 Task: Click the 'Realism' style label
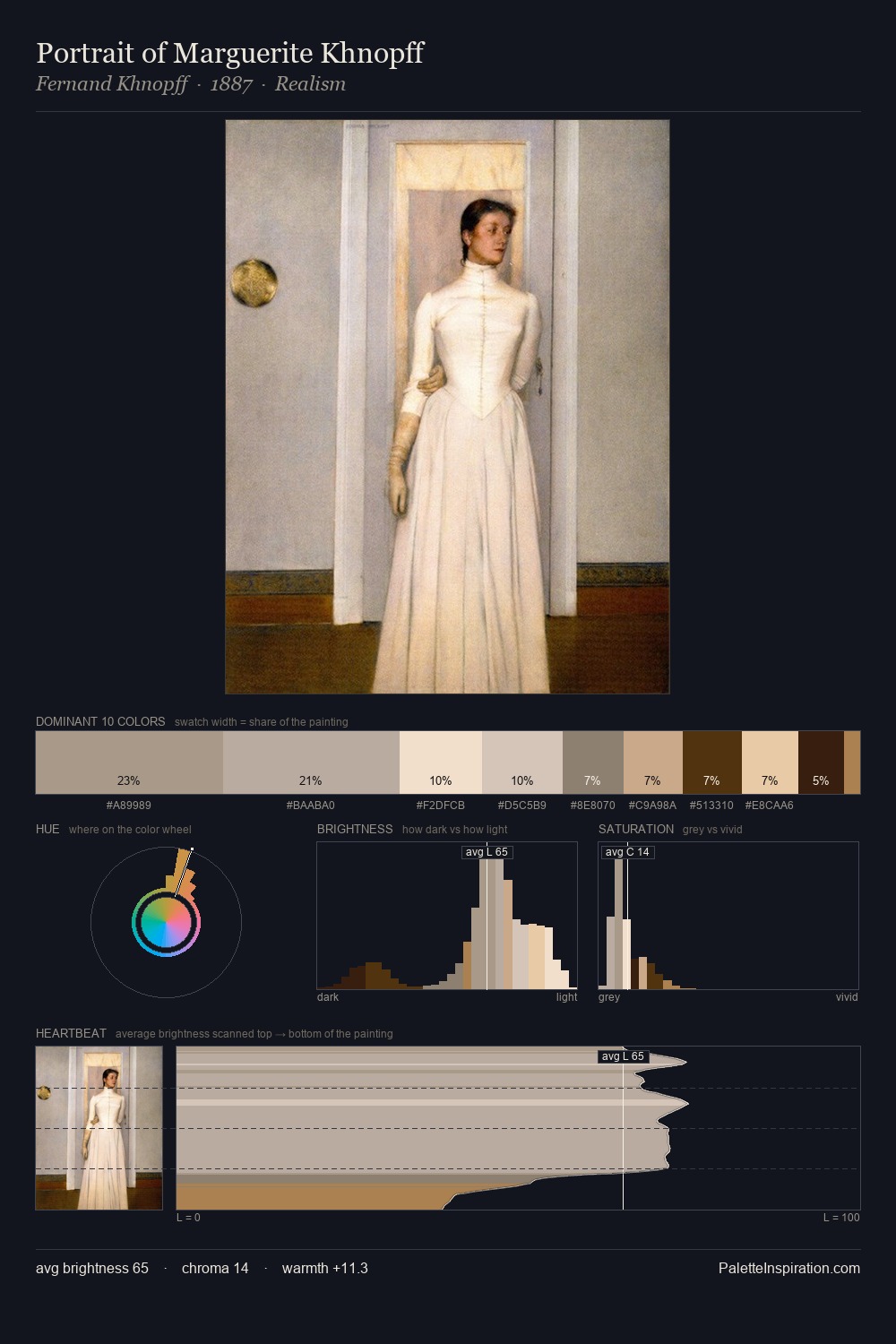(x=310, y=84)
